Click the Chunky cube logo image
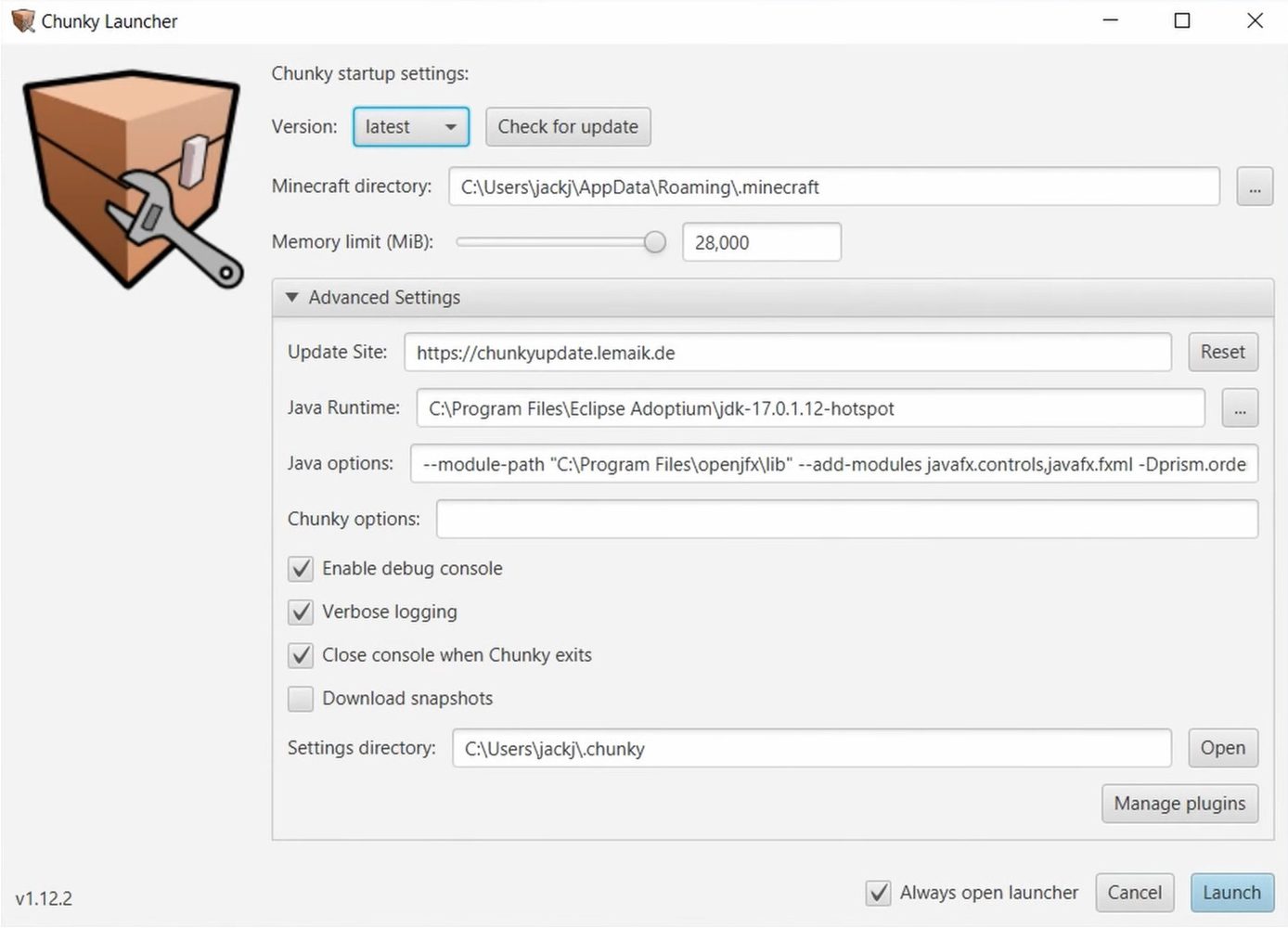 coord(134,179)
